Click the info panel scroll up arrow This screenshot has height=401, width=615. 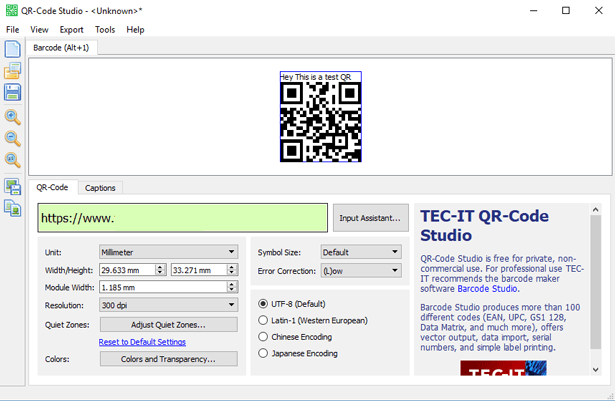point(595,210)
